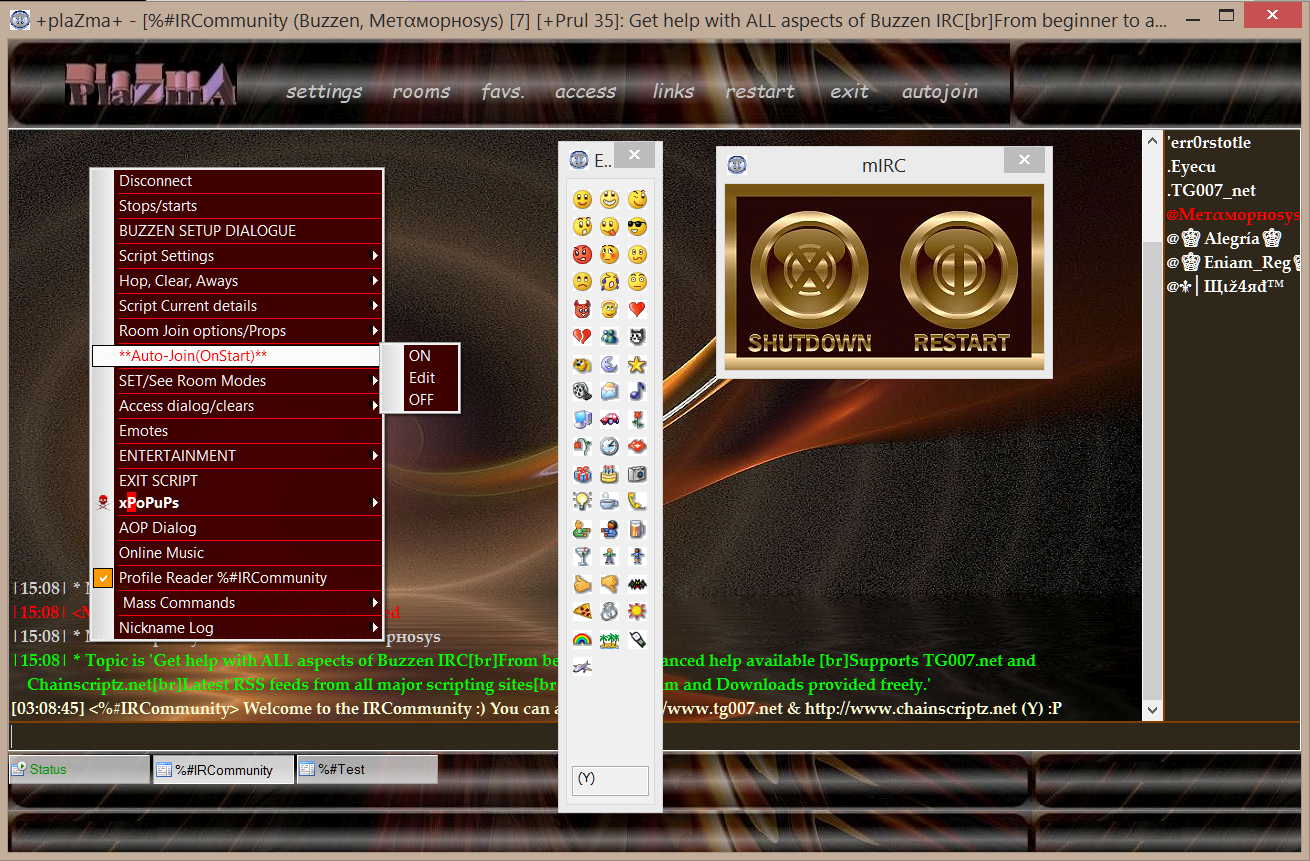Insert the crying face emoticon
1310x861 pixels.
[609, 281]
